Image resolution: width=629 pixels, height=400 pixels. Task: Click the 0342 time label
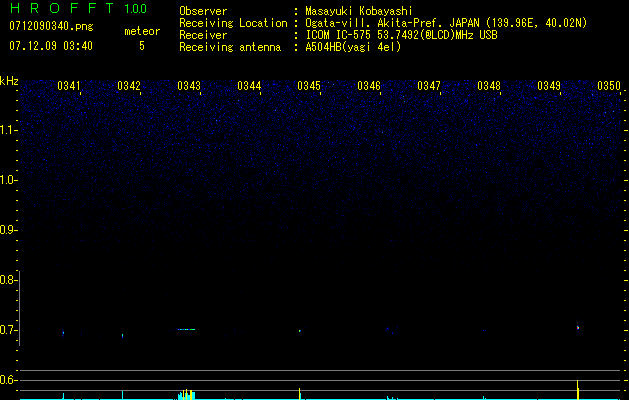(129, 86)
